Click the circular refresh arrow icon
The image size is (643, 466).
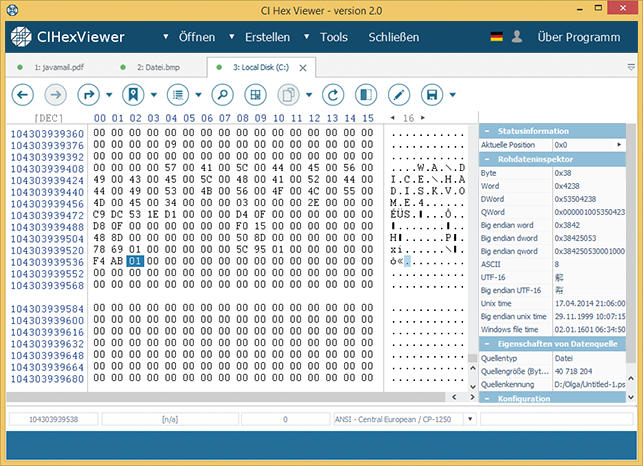click(x=333, y=95)
